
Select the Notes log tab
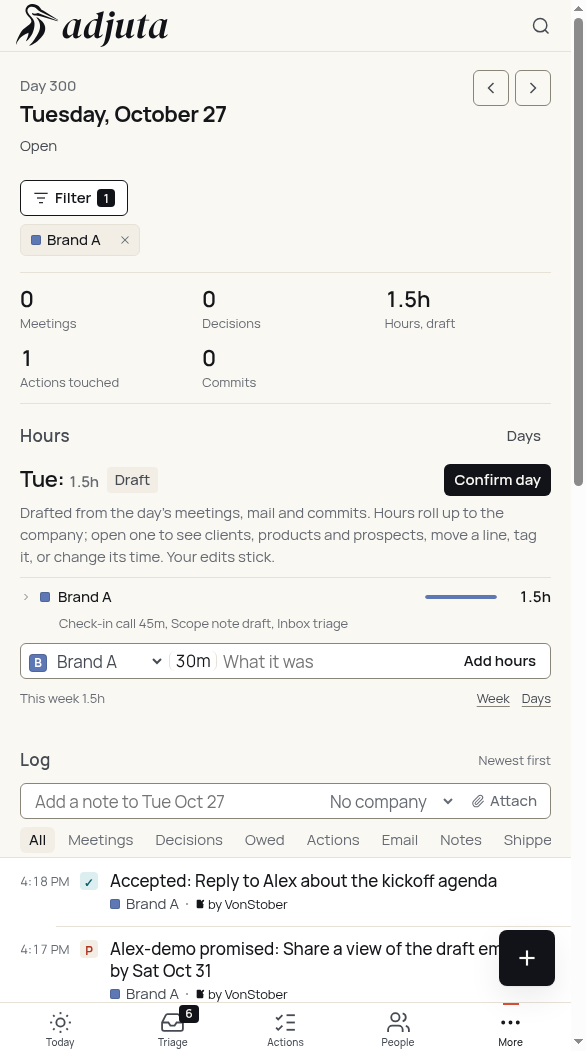[x=461, y=840]
